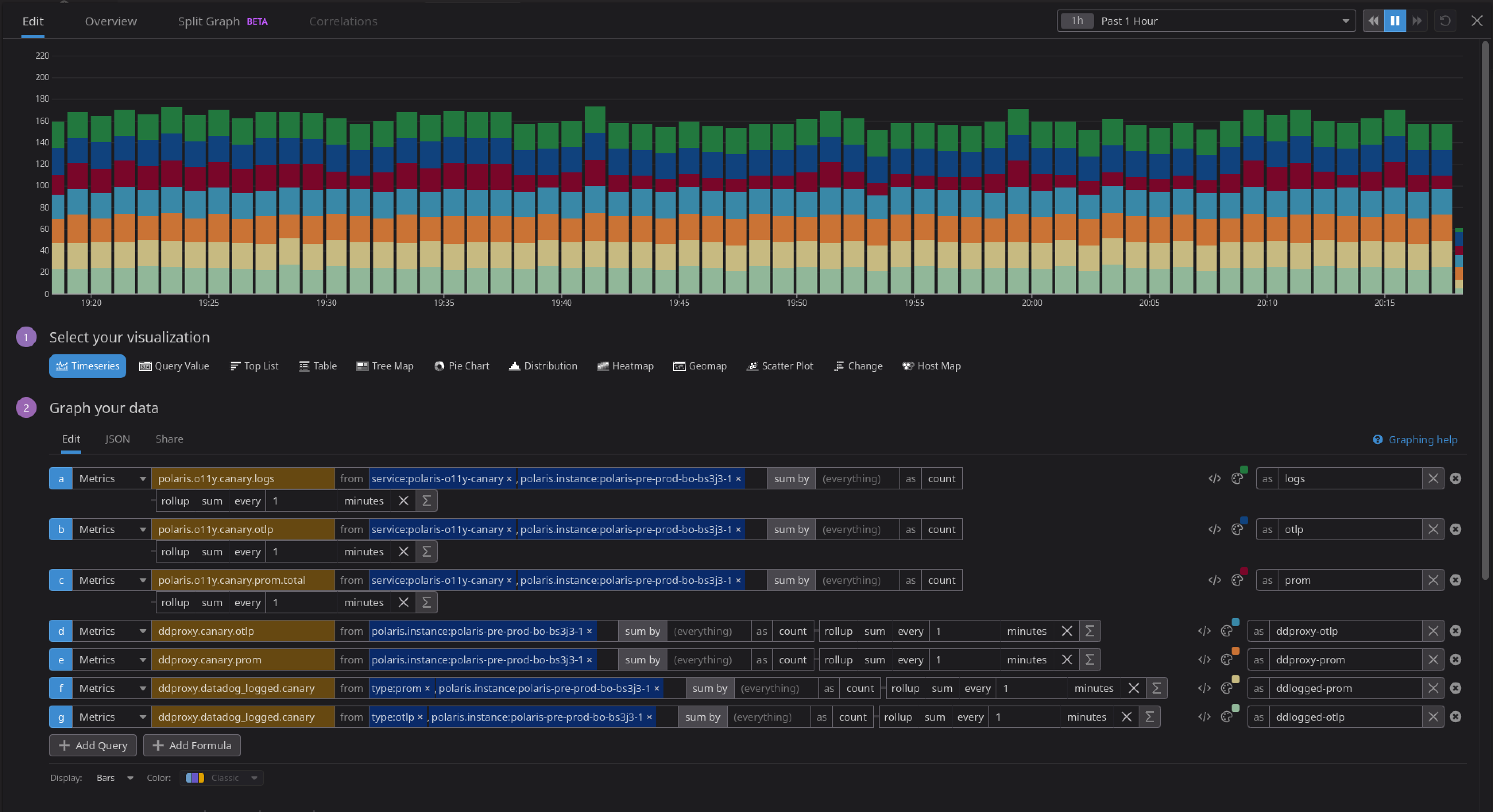Select the Pie Chart visualization
Image resolution: width=1493 pixels, height=812 pixels.
click(462, 366)
